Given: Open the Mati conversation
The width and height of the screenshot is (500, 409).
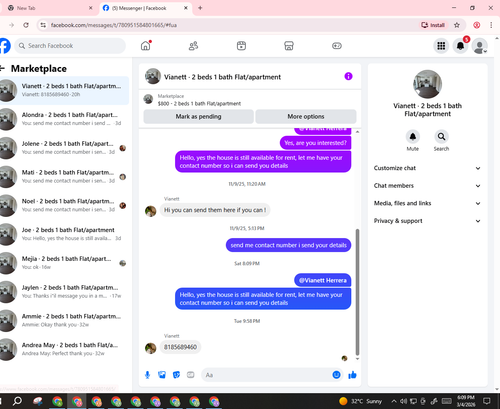Looking at the screenshot, I should 64,176.
